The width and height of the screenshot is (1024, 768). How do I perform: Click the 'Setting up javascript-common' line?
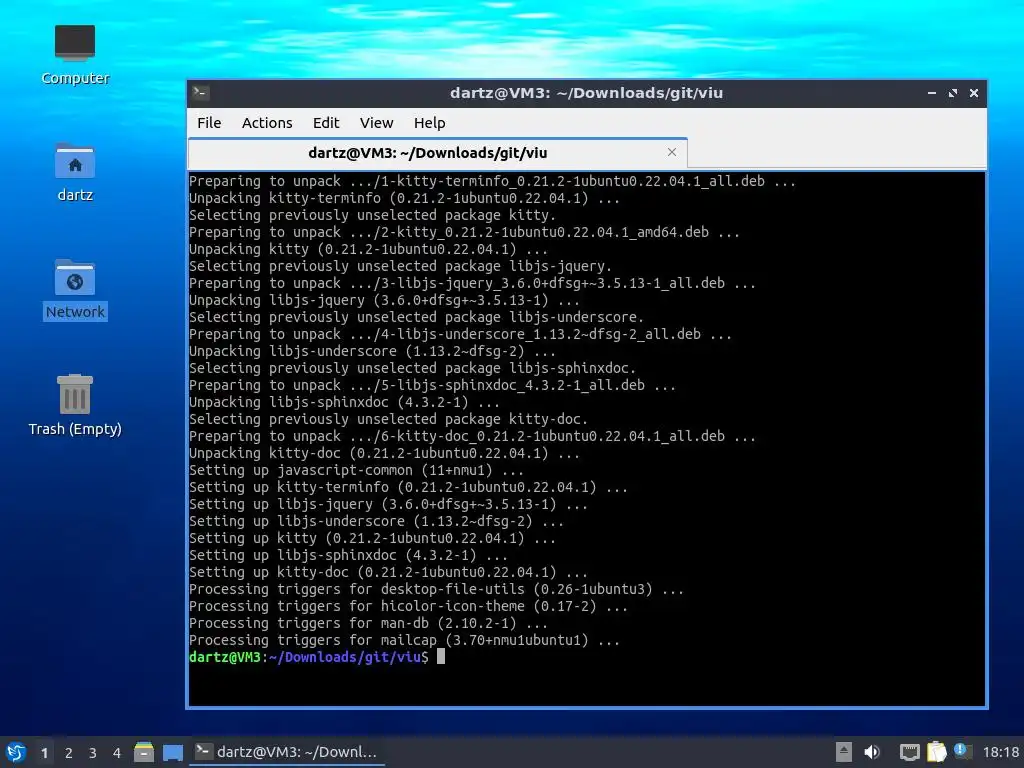[356, 470]
